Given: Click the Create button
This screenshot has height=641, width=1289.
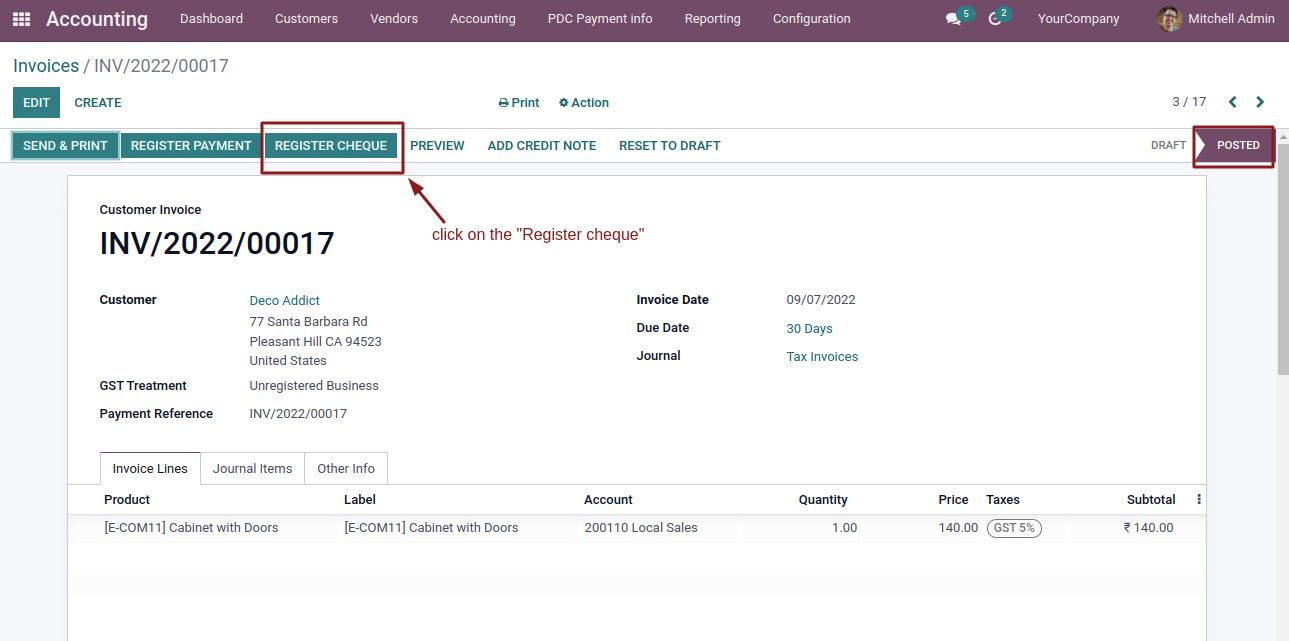Looking at the screenshot, I should [98, 102].
